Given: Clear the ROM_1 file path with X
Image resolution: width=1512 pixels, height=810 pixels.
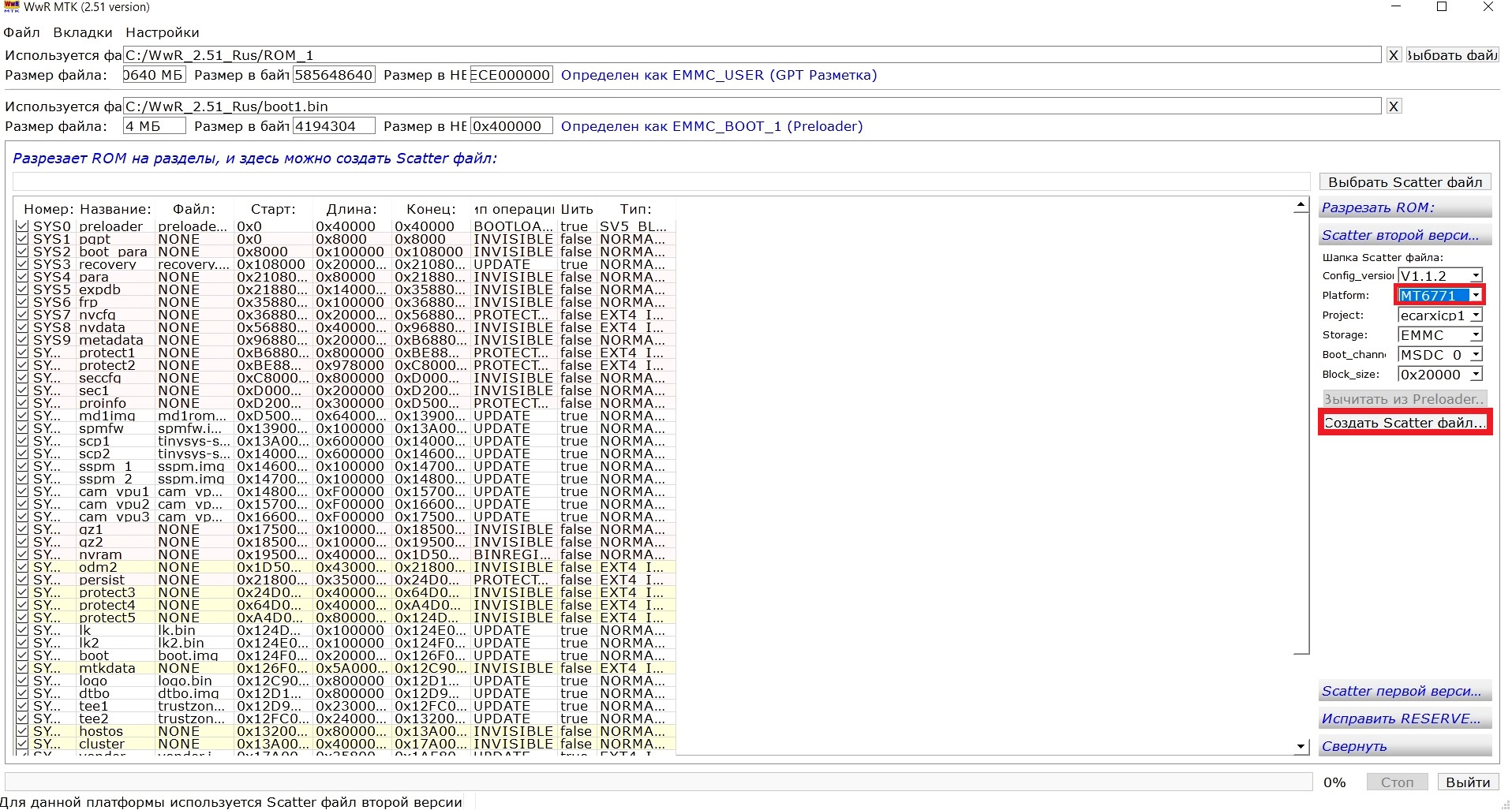Looking at the screenshot, I should (x=1394, y=55).
